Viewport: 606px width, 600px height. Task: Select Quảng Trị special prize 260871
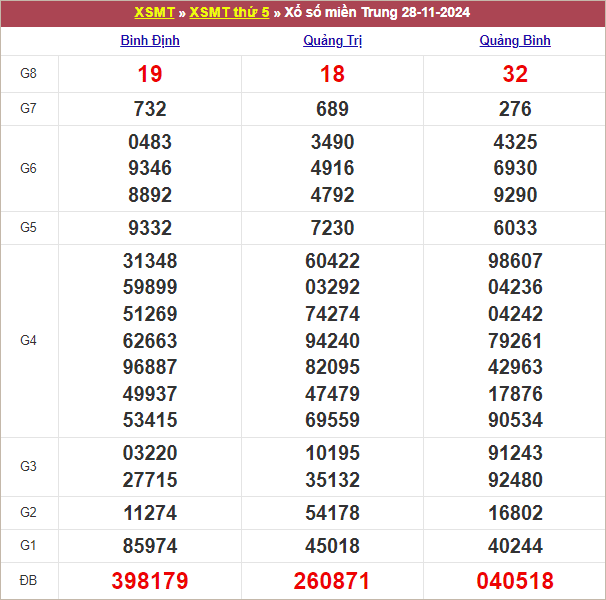332,581
